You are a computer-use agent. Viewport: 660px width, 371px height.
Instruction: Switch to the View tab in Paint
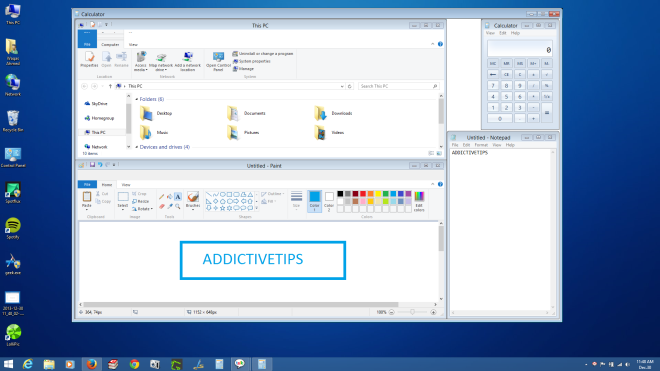pos(126,185)
